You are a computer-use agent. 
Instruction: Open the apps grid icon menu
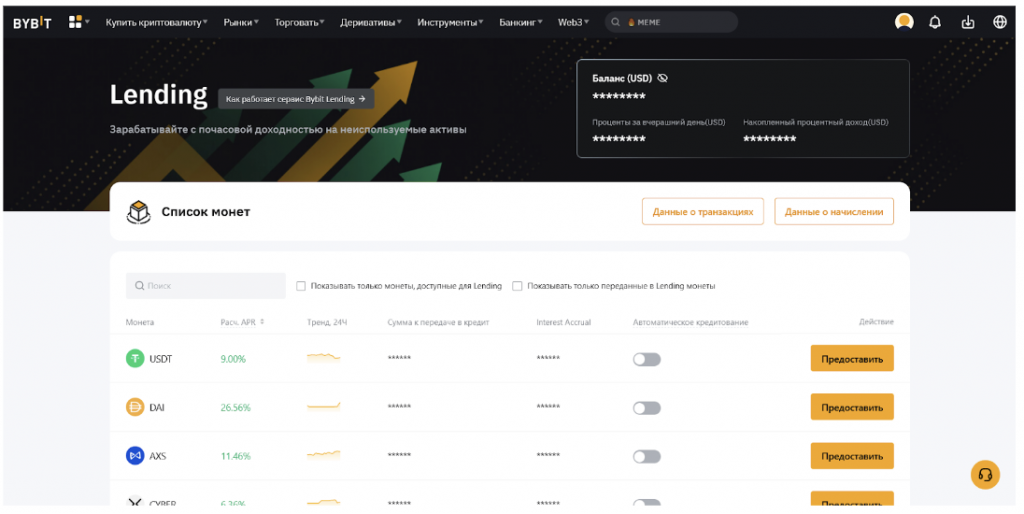(76, 22)
